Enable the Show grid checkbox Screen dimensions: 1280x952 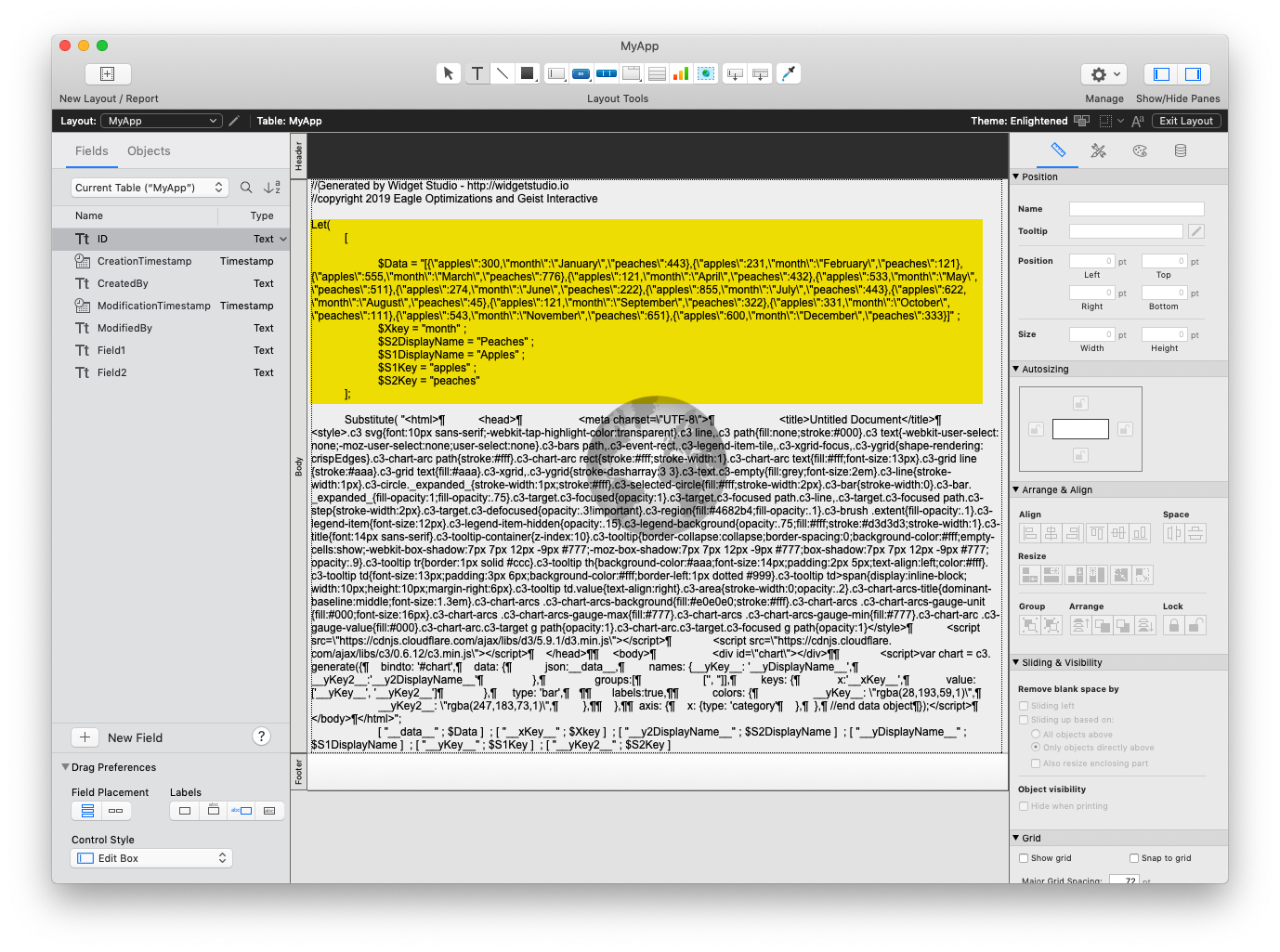(x=1024, y=858)
